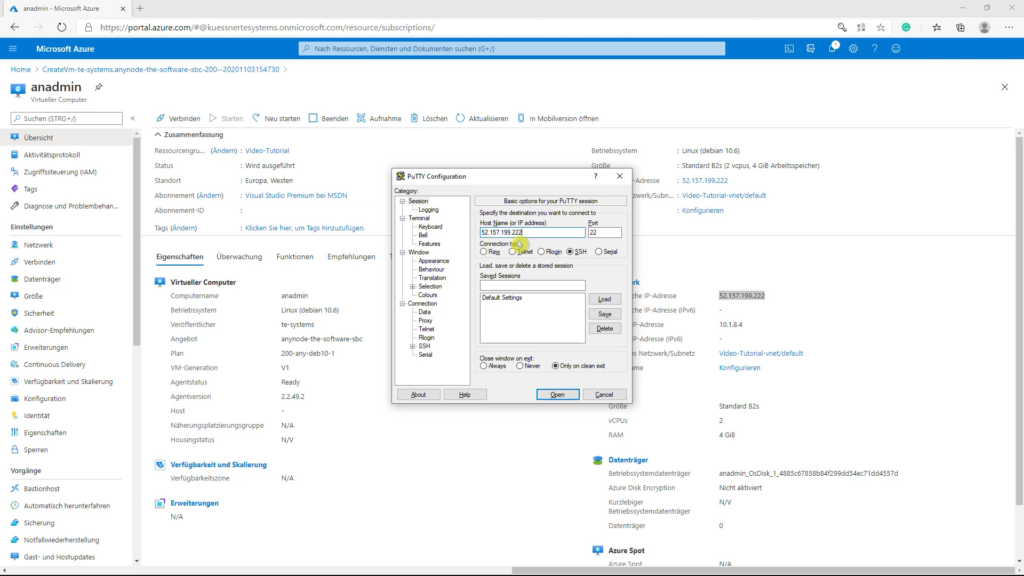Click Aktualisieren to refresh
1024x576 pixels.
click(482, 118)
